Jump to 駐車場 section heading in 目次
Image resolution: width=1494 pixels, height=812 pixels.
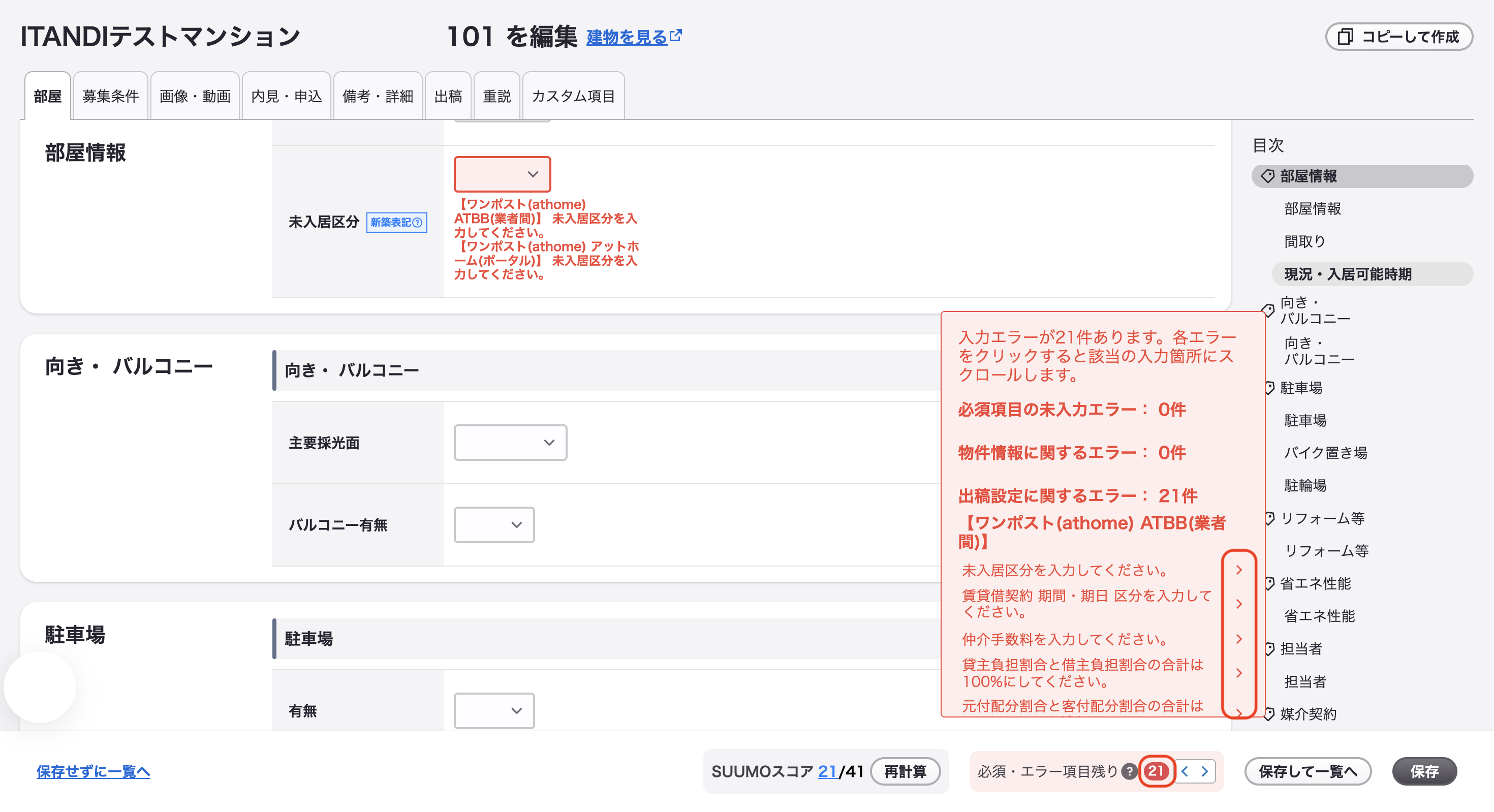click(x=1301, y=387)
